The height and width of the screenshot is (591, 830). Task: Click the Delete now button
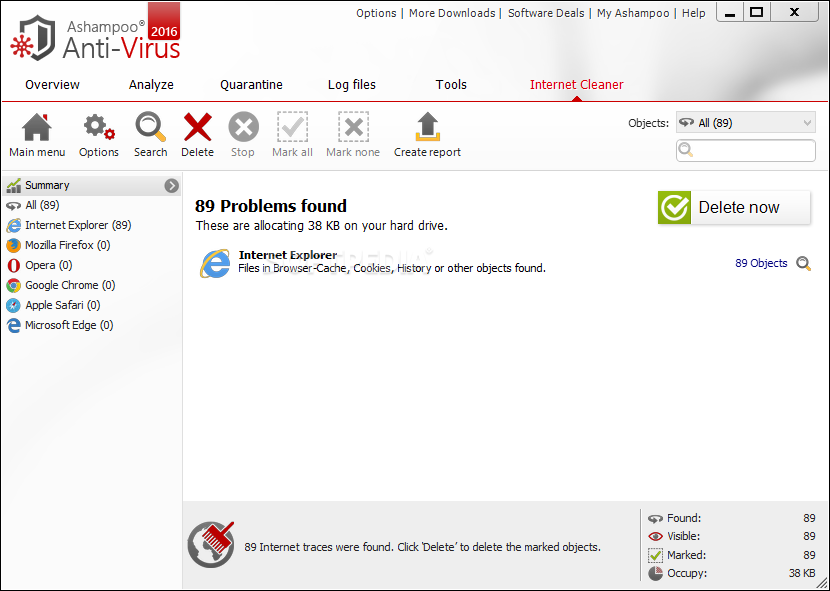734,208
